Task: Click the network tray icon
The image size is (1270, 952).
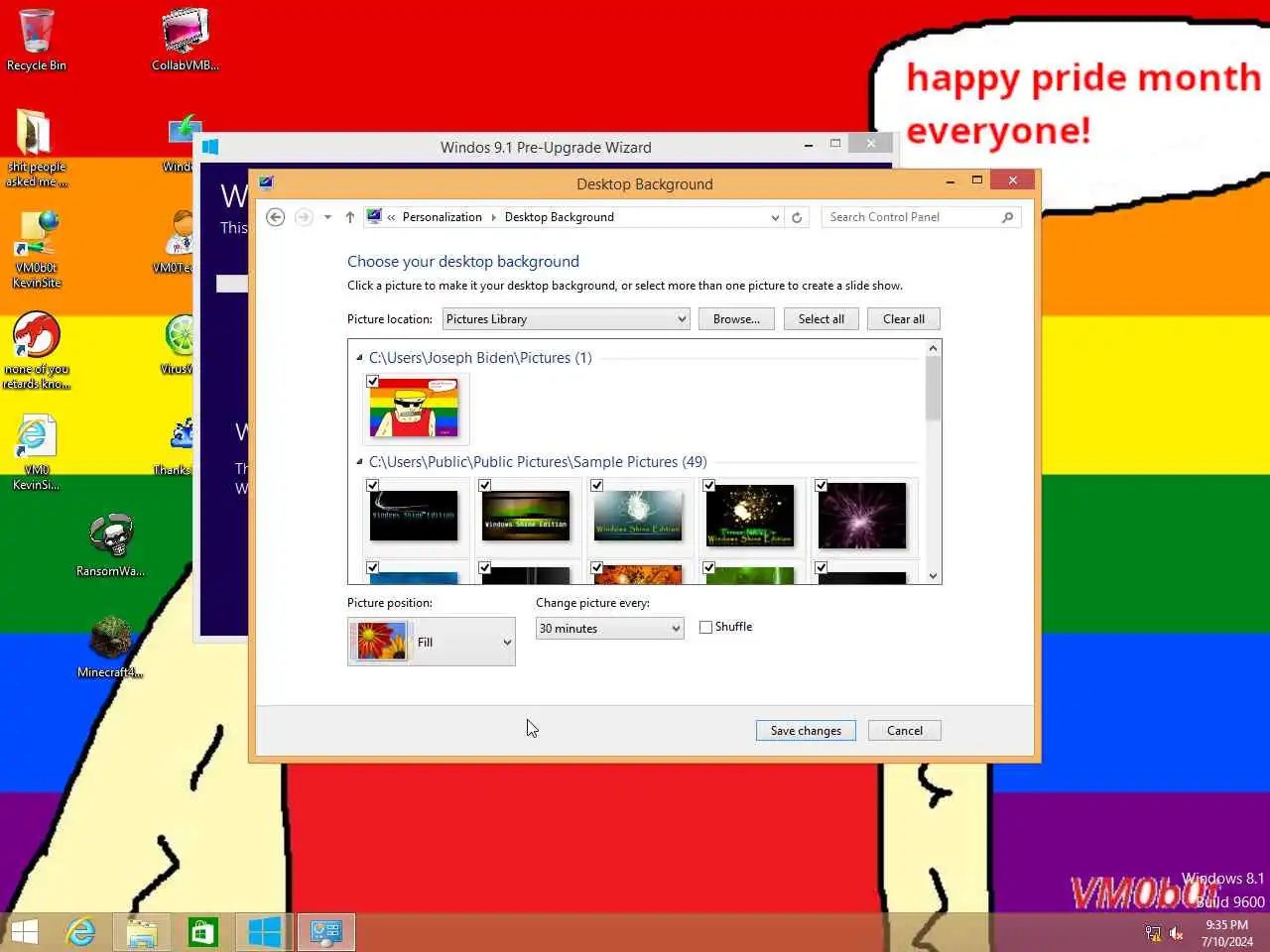Action: [x=1153, y=933]
